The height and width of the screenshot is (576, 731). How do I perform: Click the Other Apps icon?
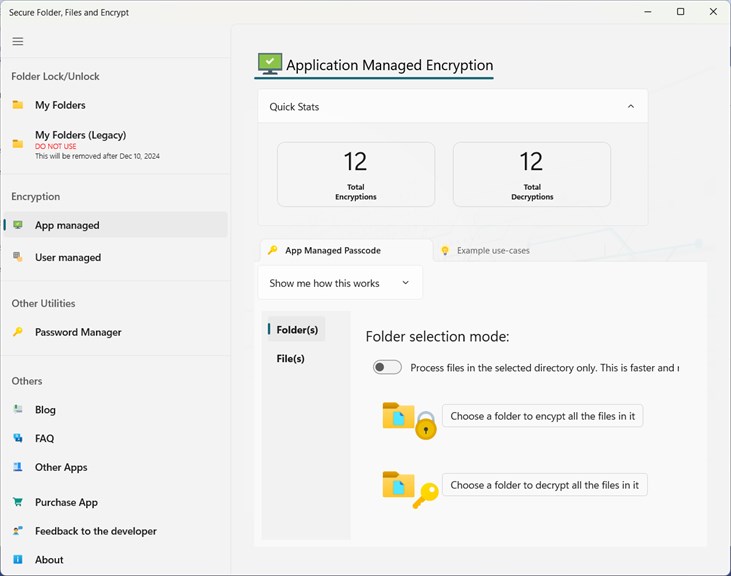pos(18,467)
